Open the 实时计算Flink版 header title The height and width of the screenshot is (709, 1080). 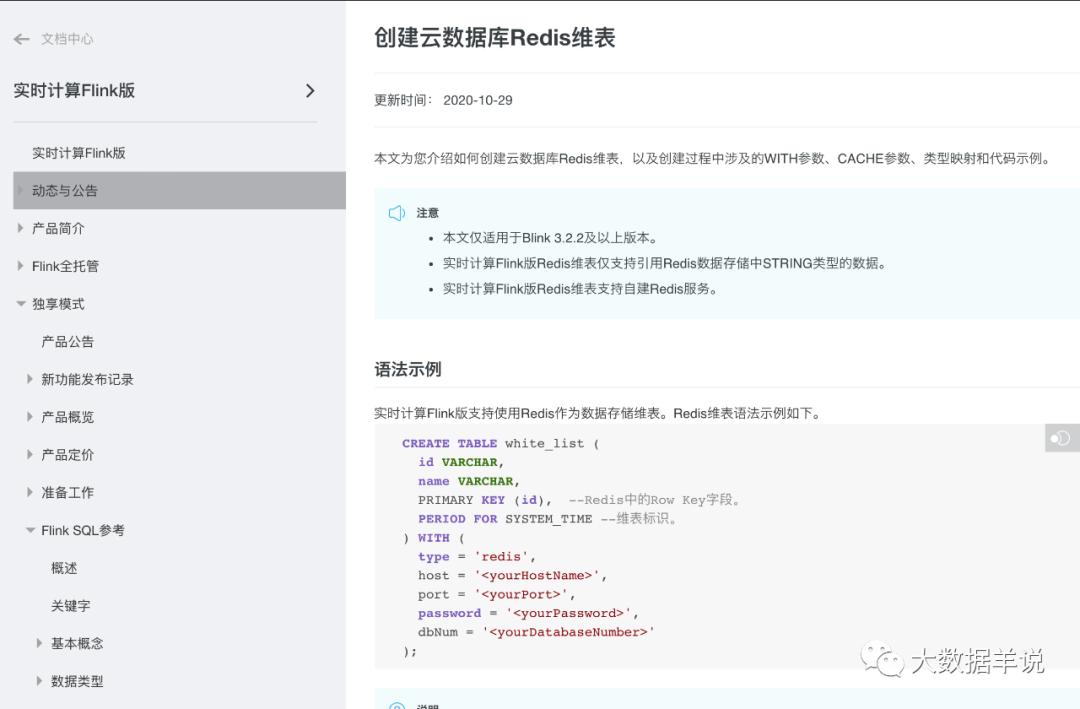pyautogui.click(x=74, y=90)
